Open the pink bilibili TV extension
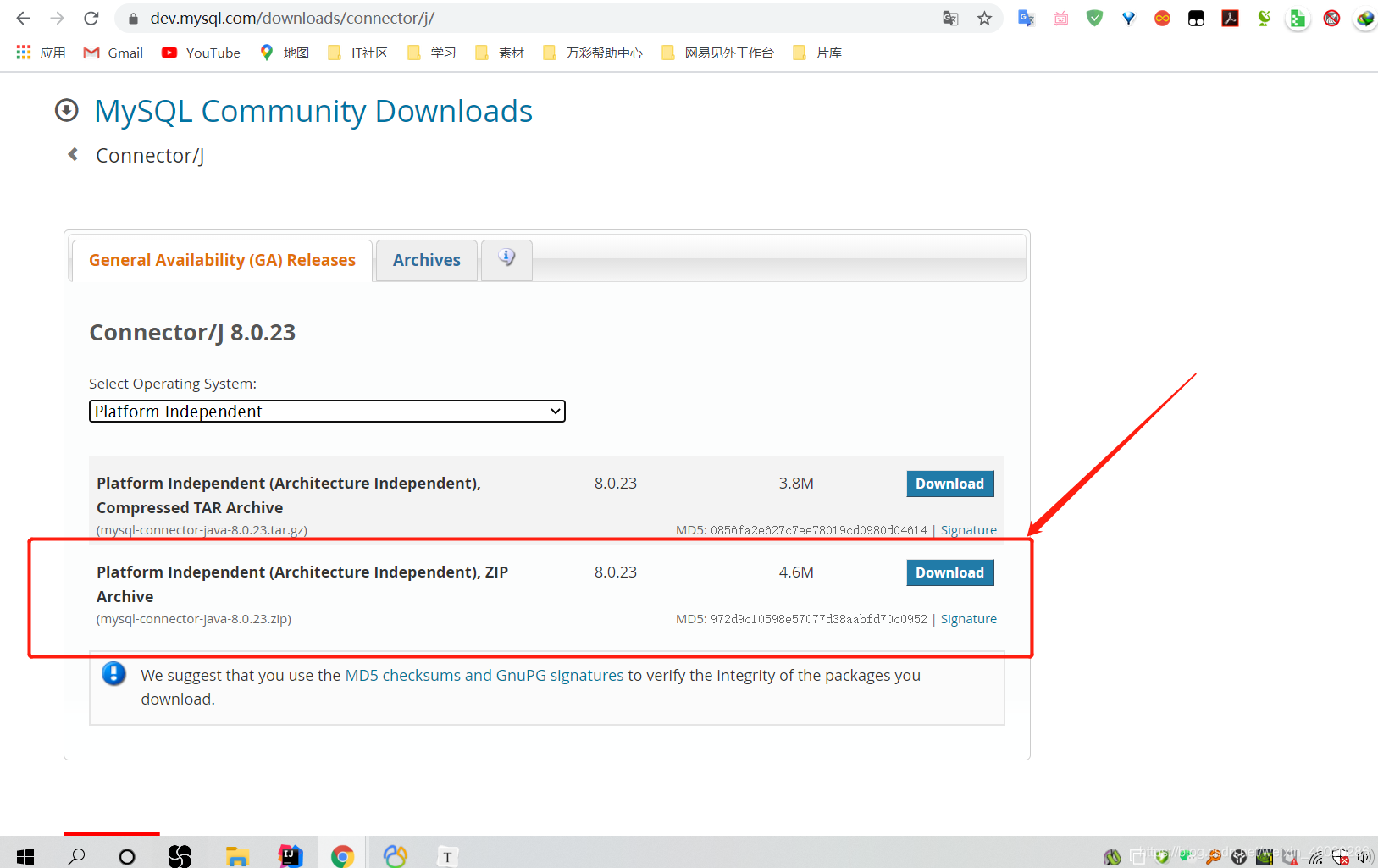The width and height of the screenshot is (1378, 868). (x=1060, y=18)
